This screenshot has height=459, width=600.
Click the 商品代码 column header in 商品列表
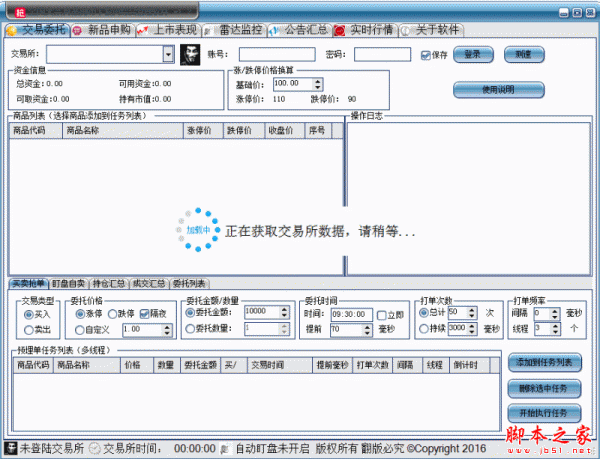pos(36,130)
